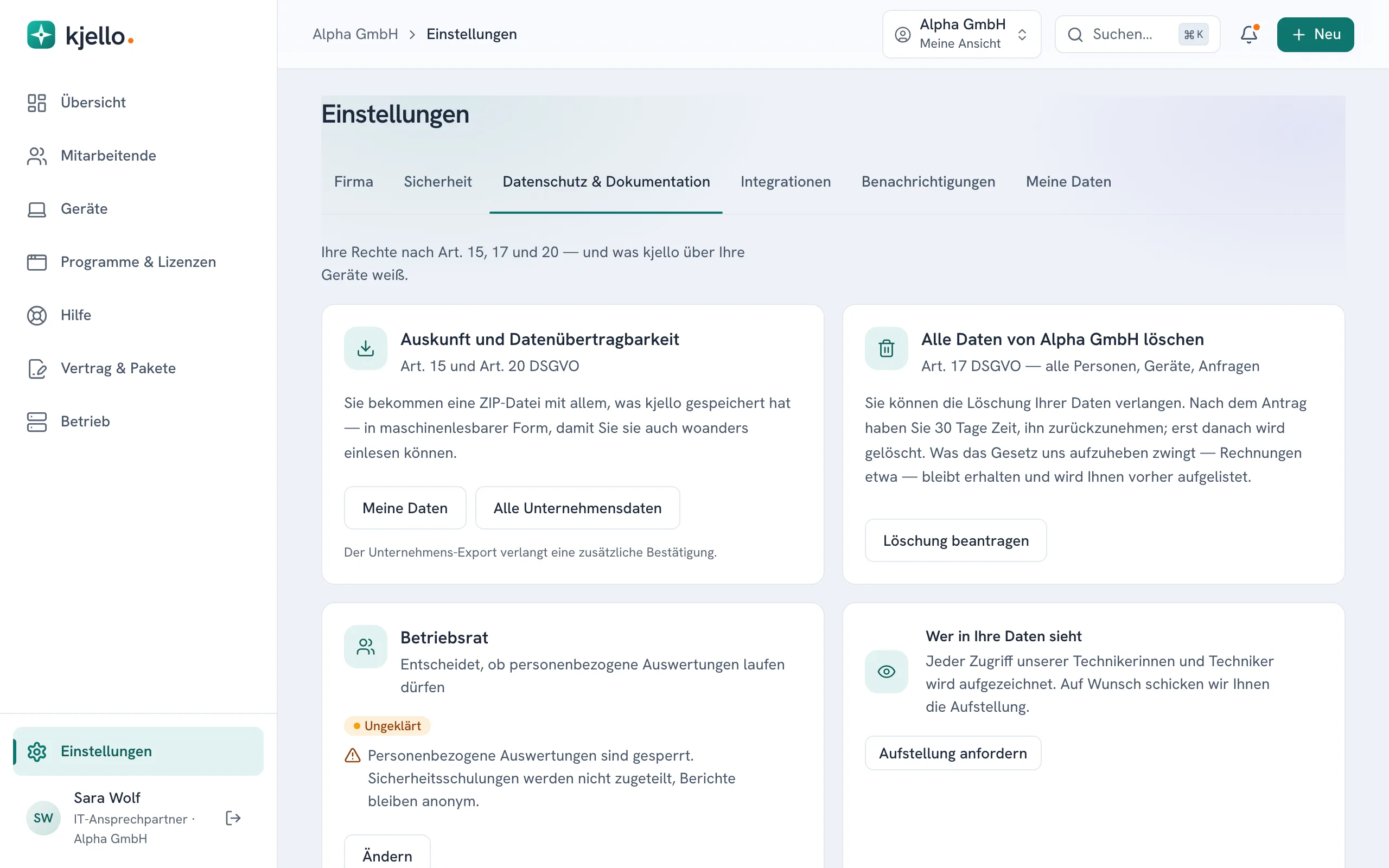Viewport: 1389px width, 868px height.
Task: Open the Benachrichtigungen tab
Action: tap(928, 182)
